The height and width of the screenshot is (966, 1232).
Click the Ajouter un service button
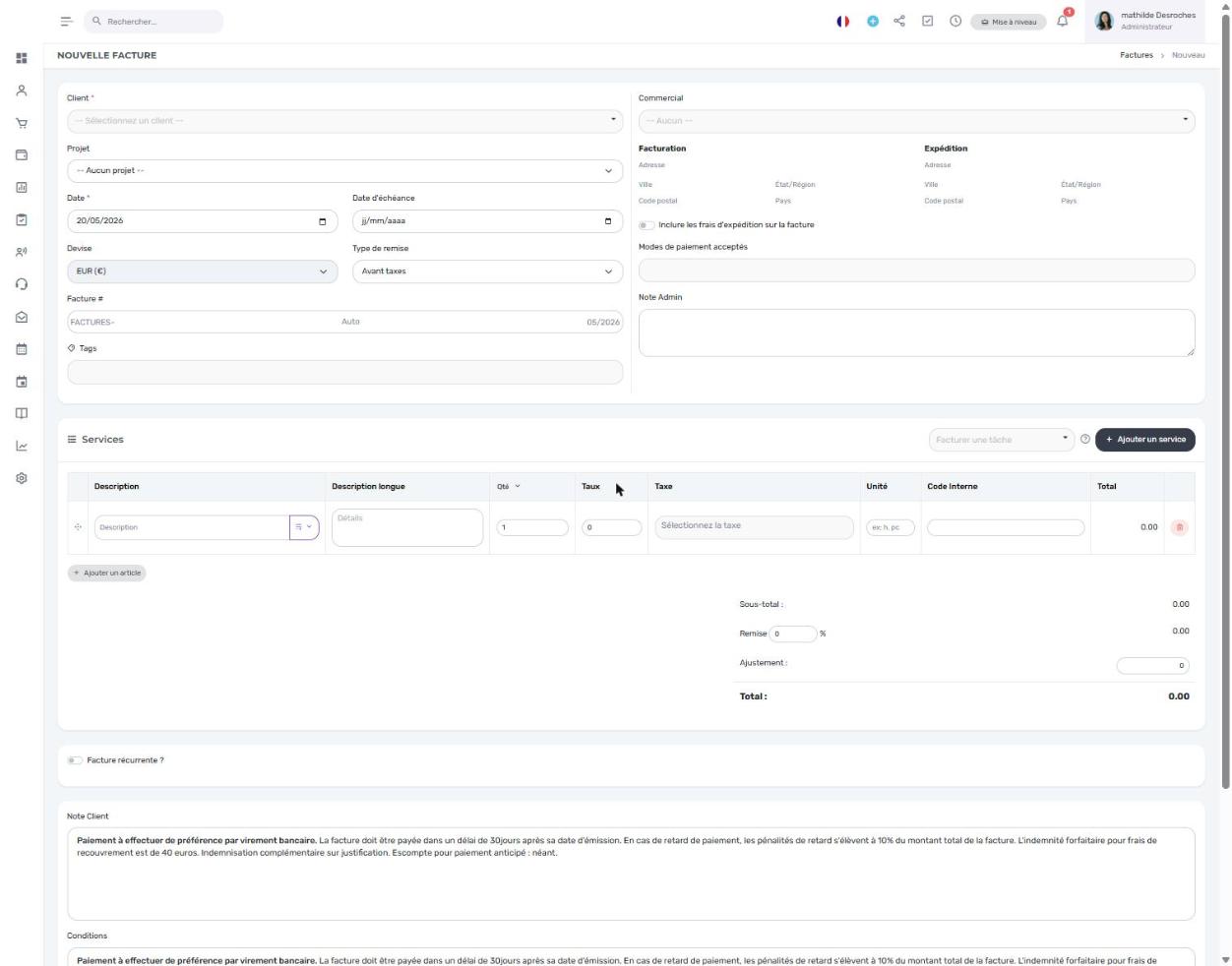click(1145, 440)
